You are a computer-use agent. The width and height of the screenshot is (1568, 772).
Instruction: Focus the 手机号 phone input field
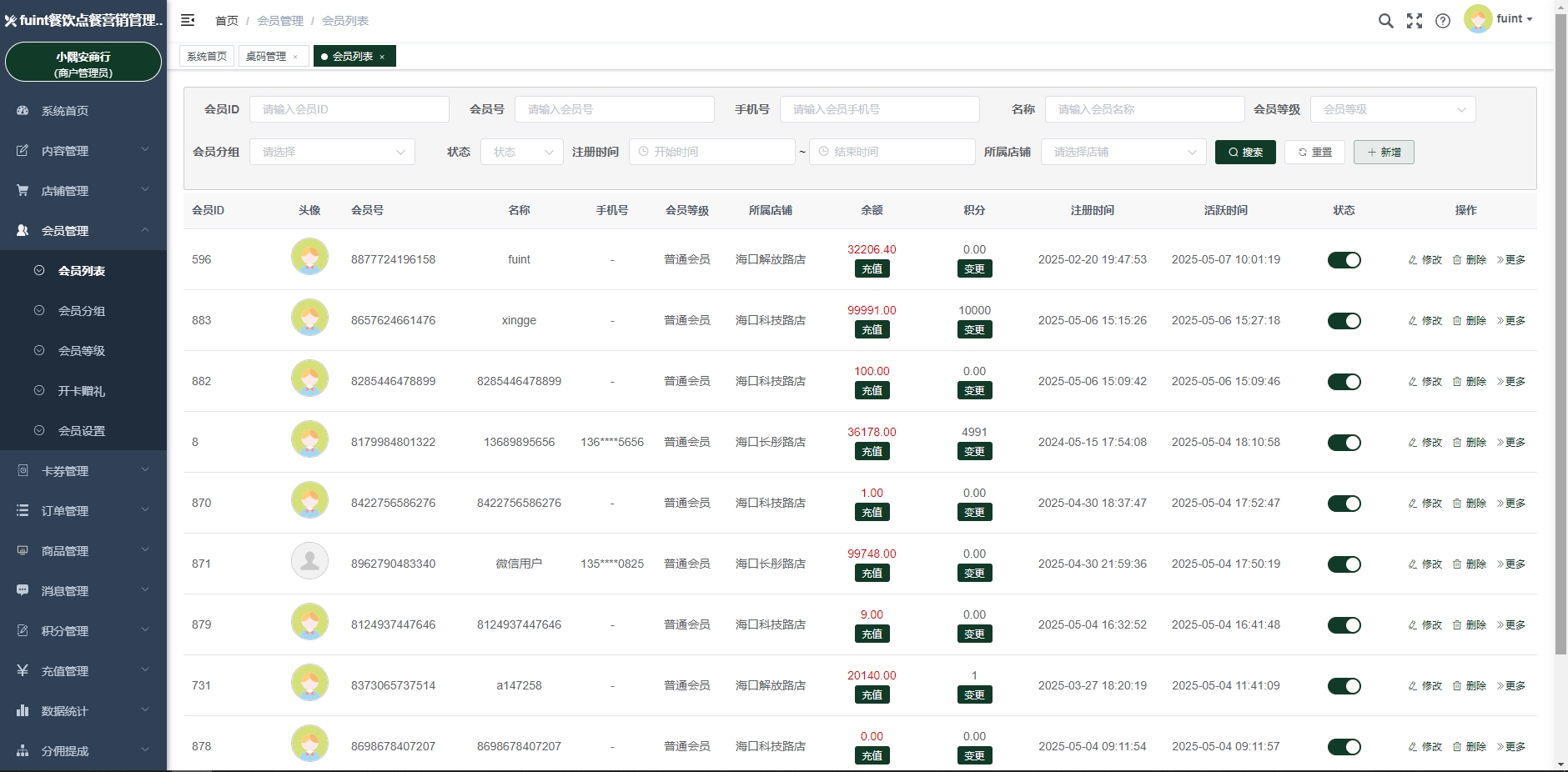[x=879, y=109]
